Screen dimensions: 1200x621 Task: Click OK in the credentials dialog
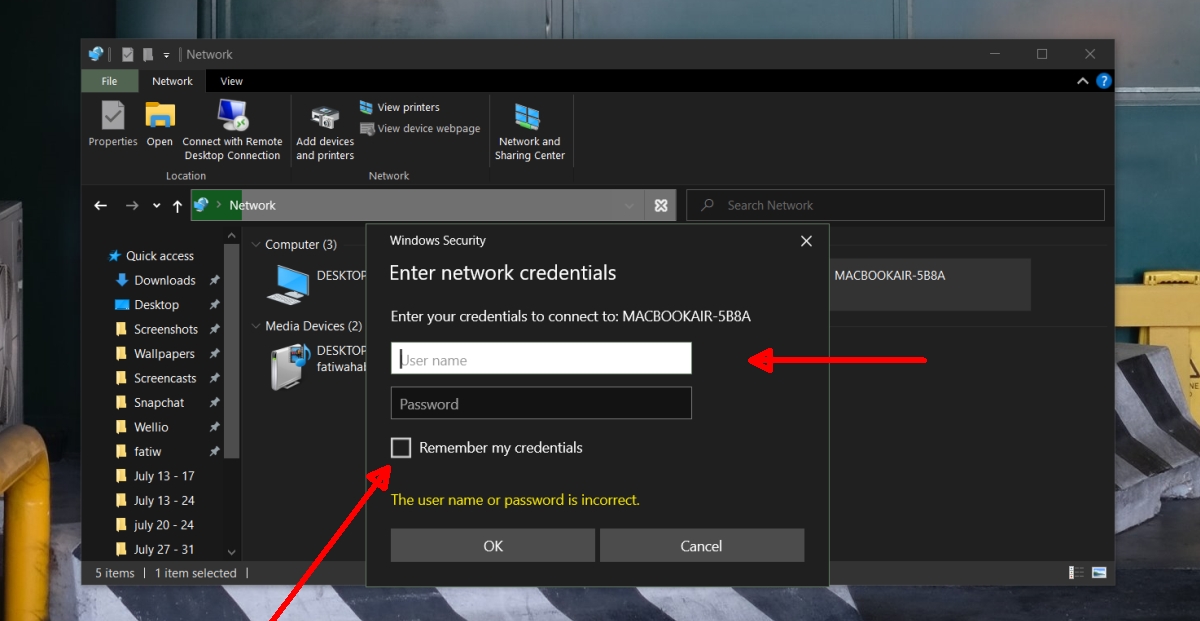(x=492, y=546)
